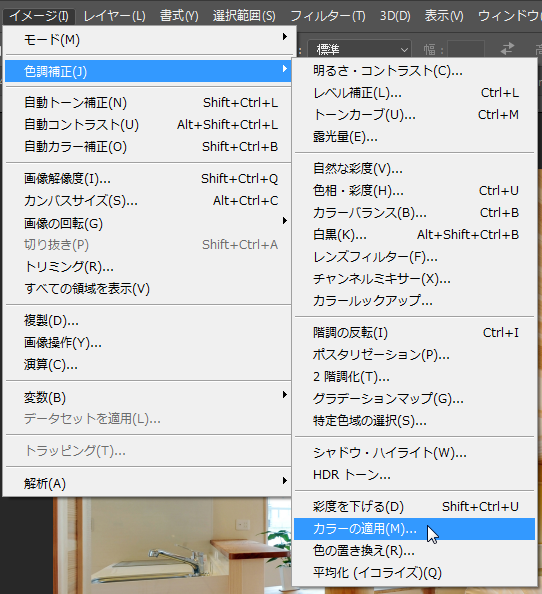Choose シャドウ・ハイライト(W)... adjustment

tap(414, 452)
